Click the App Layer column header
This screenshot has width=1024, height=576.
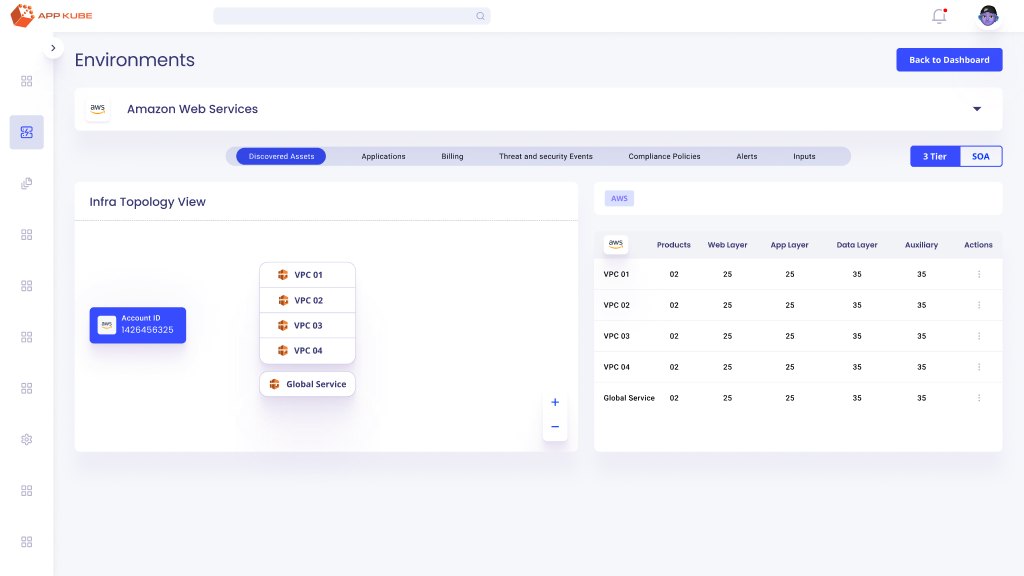click(x=790, y=245)
